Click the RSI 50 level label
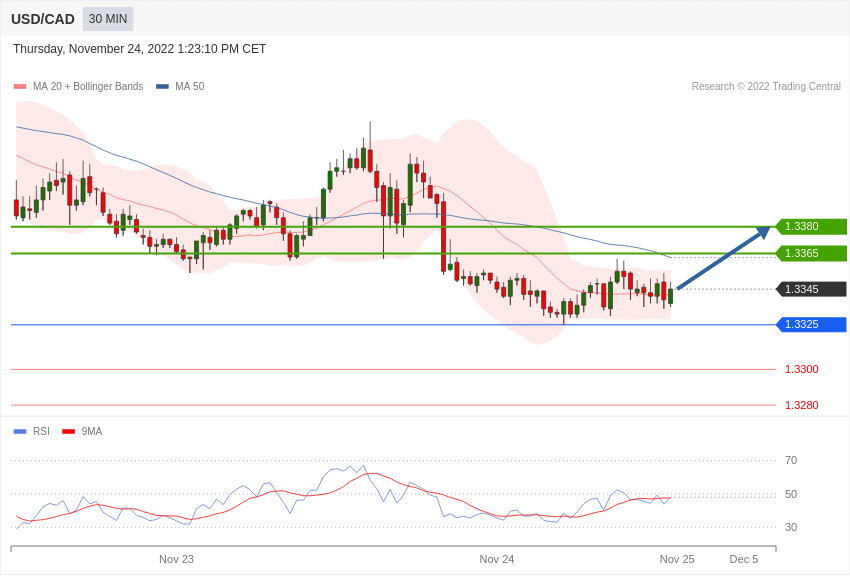The image size is (850, 576). 791,494
